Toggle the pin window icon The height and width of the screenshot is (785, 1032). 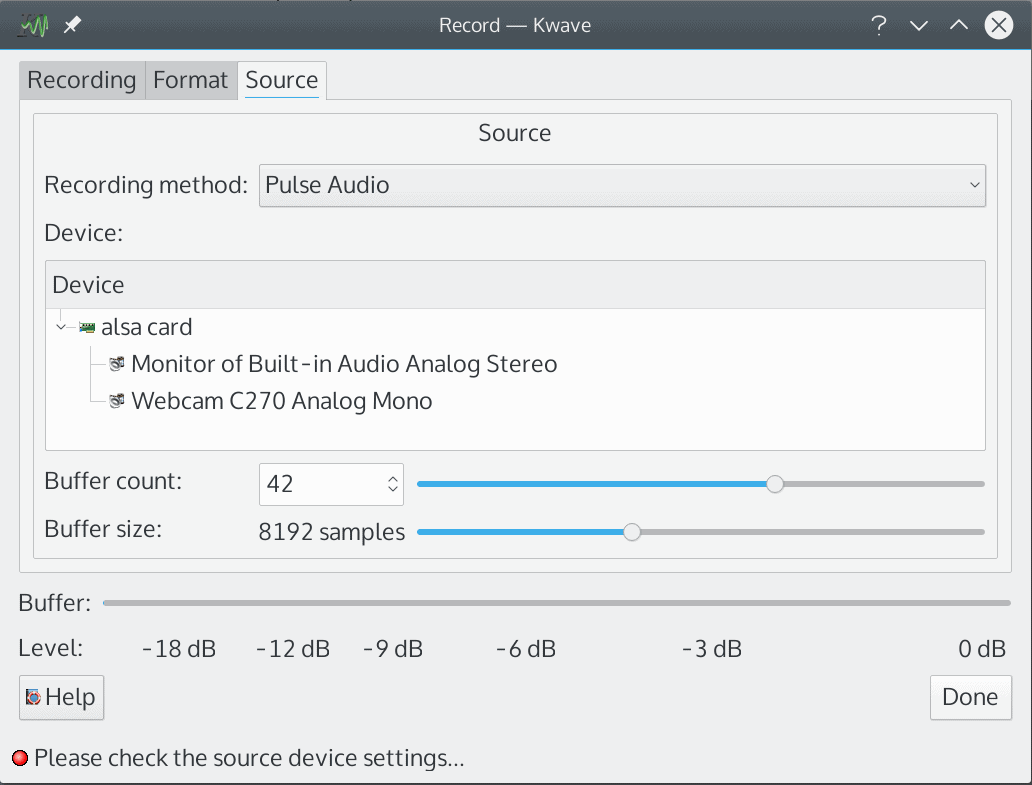pos(72,26)
